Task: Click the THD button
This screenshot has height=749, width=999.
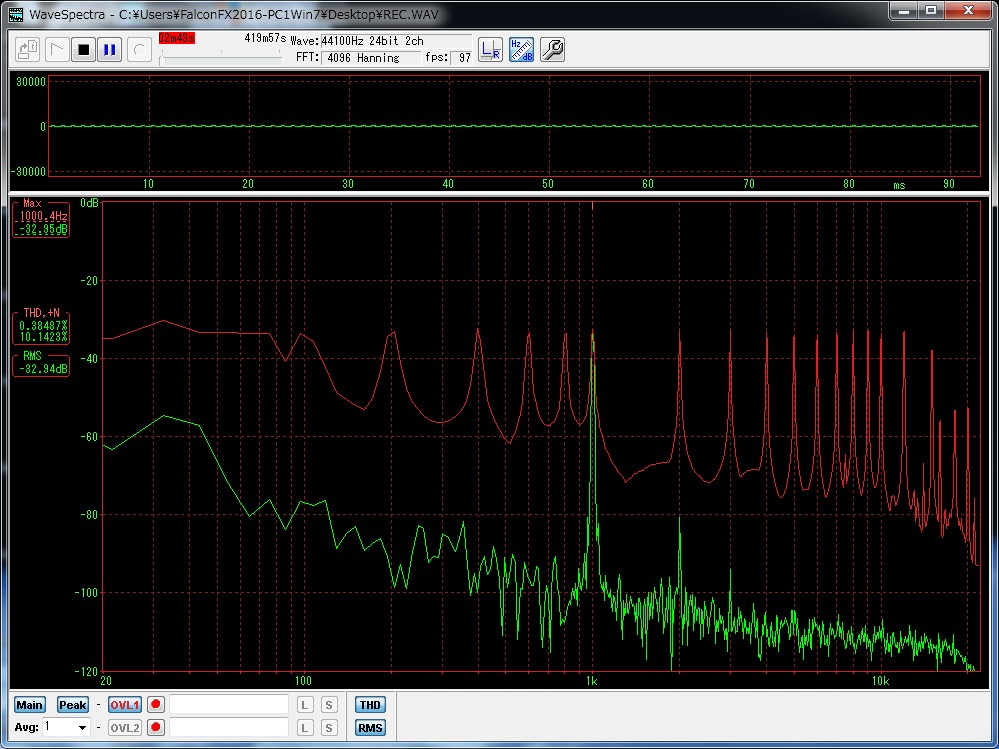Action: [x=370, y=705]
